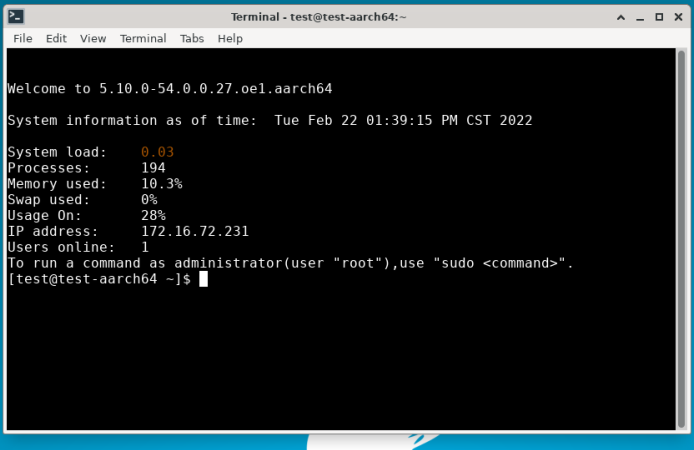Open the Tabs menu

(191, 38)
